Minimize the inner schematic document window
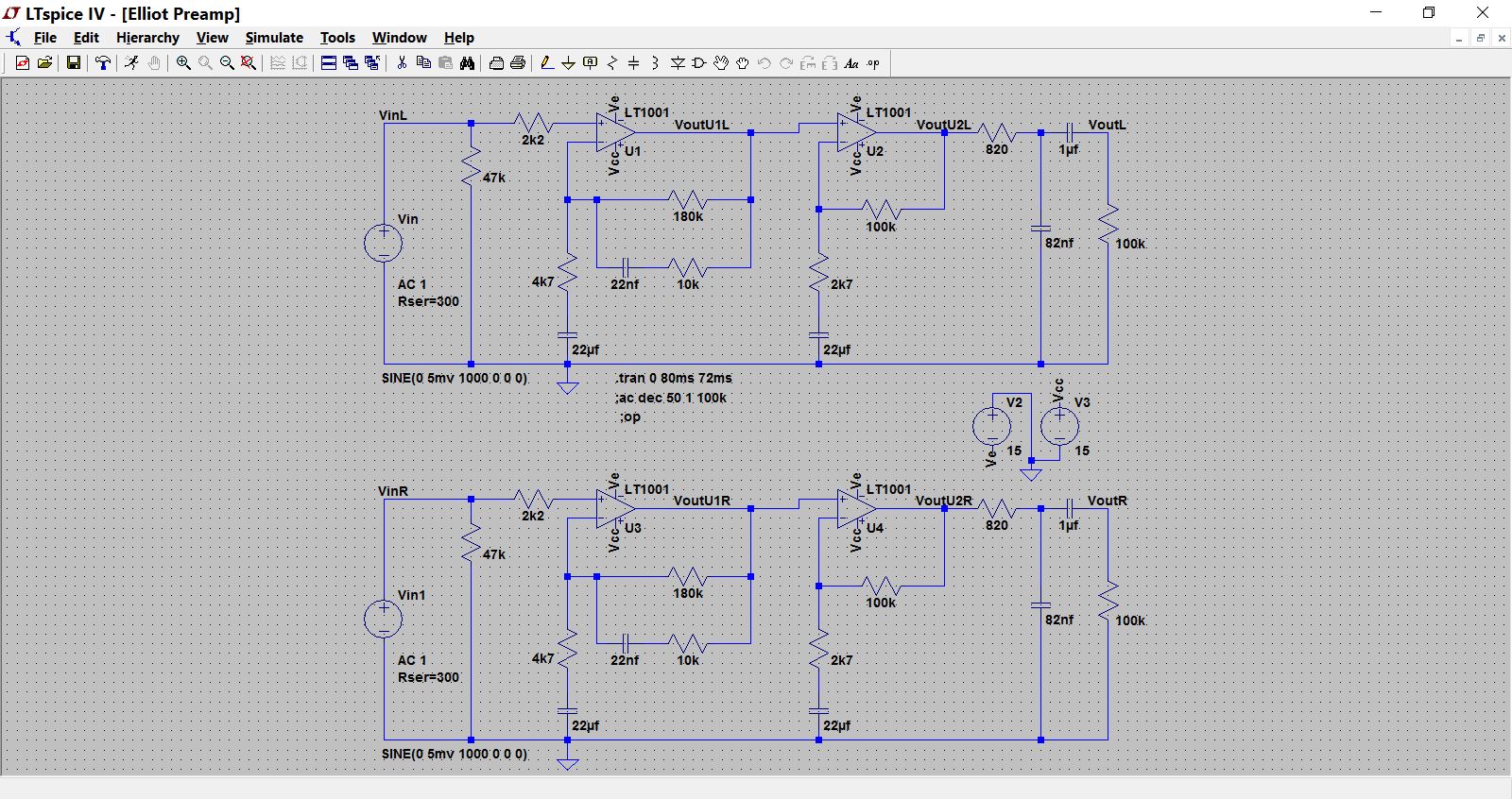 click(1459, 39)
